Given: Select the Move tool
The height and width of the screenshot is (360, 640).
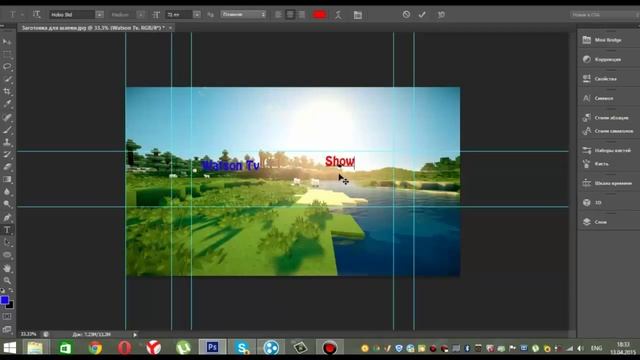Looking at the screenshot, I should tap(7, 42).
